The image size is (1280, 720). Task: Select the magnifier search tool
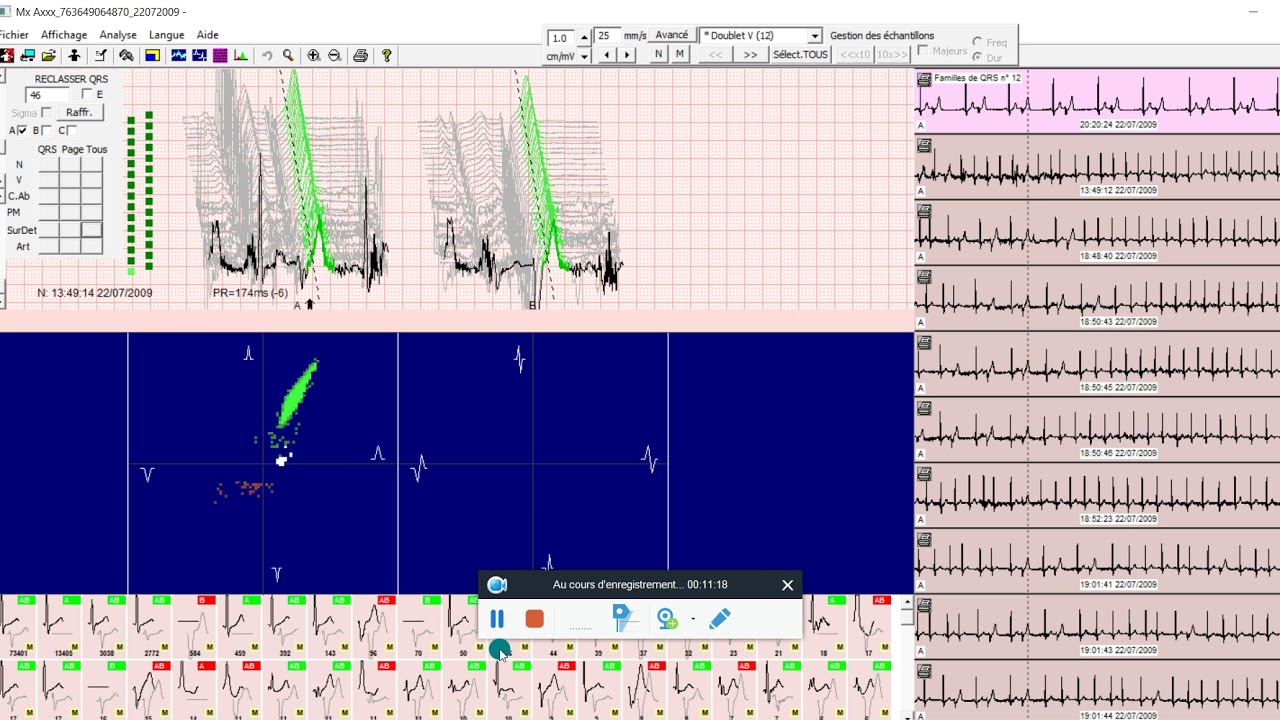point(288,55)
